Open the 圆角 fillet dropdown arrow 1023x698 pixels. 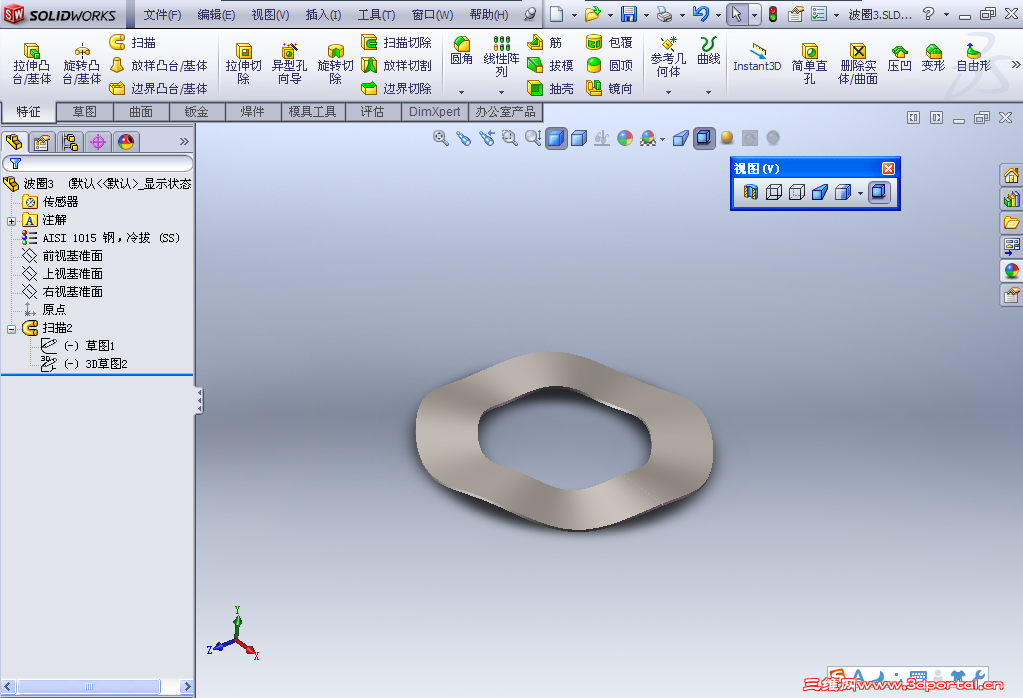point(461,92)
